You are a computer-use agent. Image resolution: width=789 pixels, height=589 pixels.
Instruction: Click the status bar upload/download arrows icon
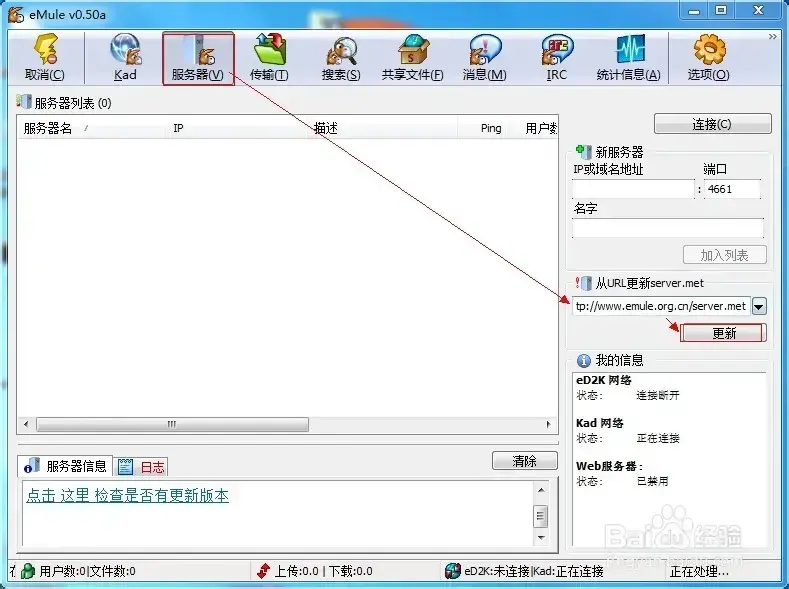point(263,571)
